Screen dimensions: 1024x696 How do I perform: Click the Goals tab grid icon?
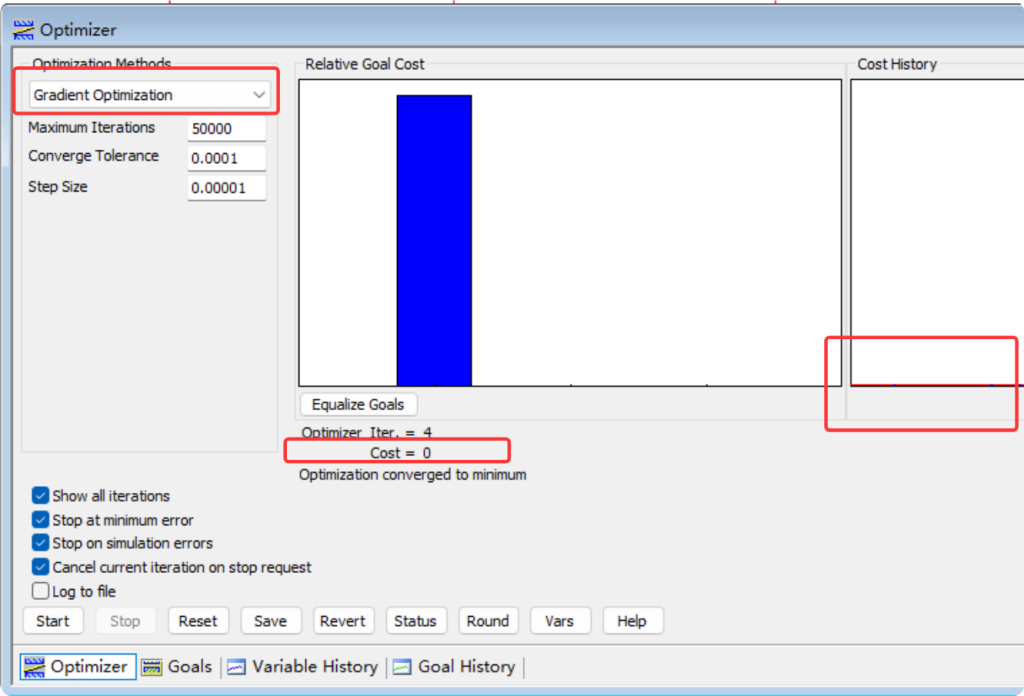pos(152,667)
